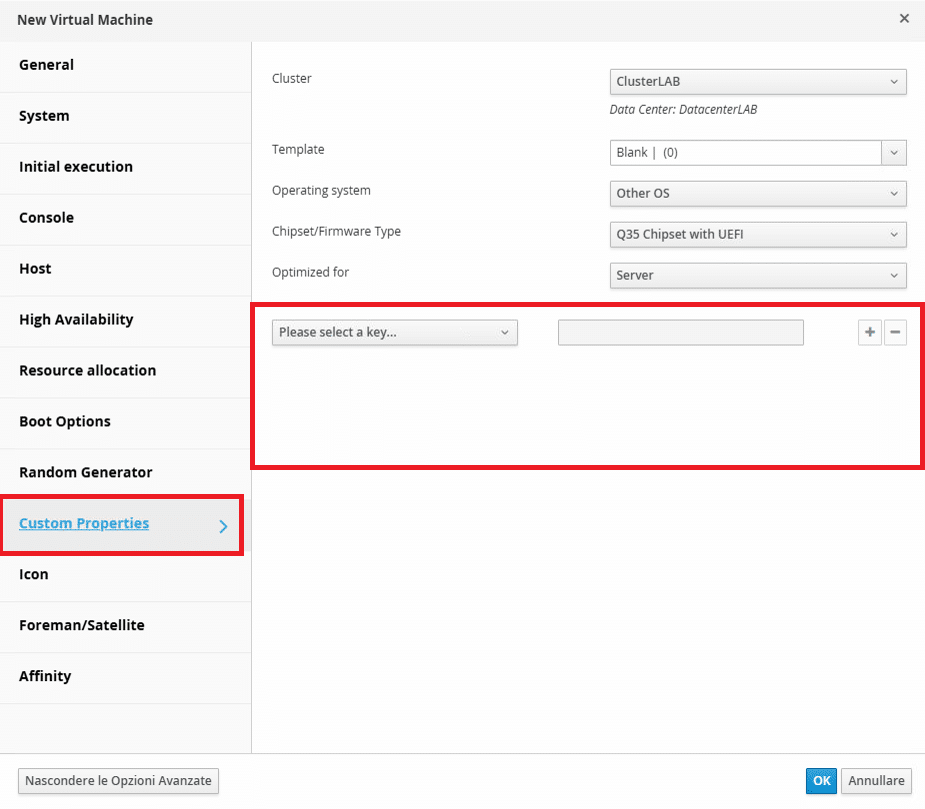Go to the High Availability tab
Image resolution: width=925 pixels, height=809 pixels.
coord(126,320)
